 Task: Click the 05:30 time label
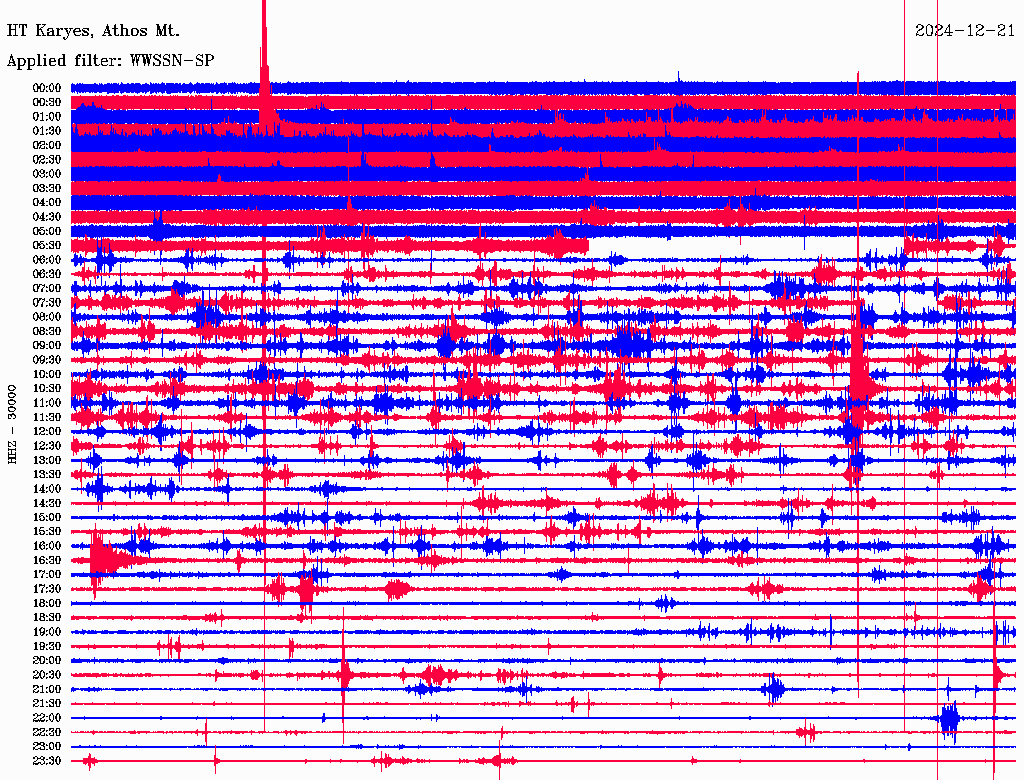[x=47, y=245]
